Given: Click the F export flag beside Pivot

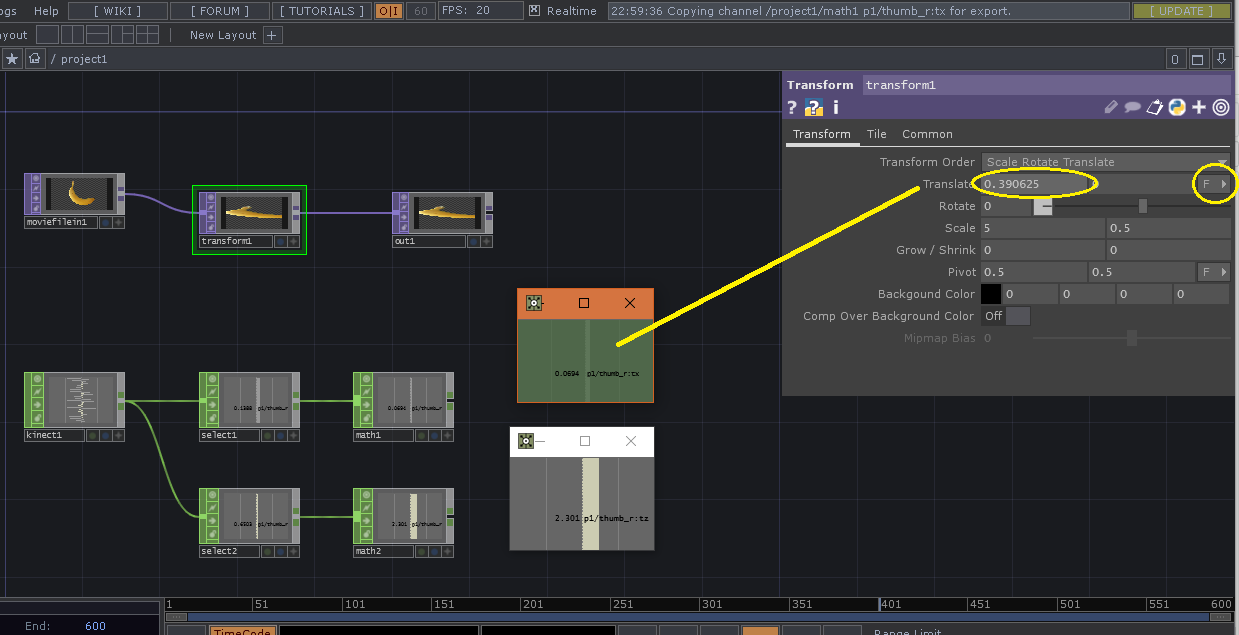Looking at the screenshot, I should tap(1207, 271).
